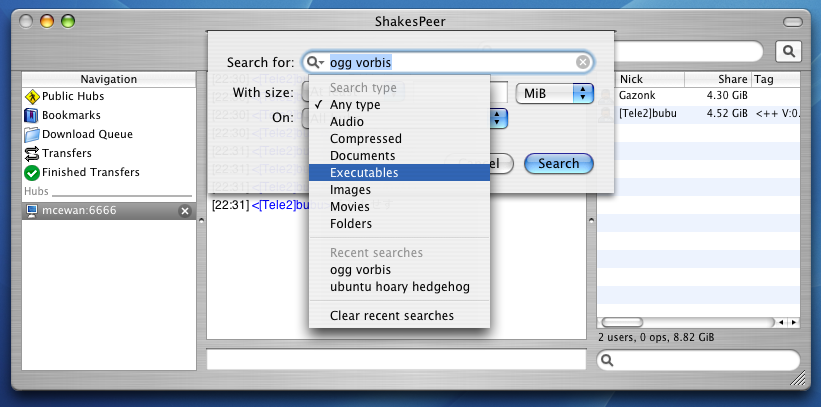Click the Navigation column header
821x407 pixels.
[109, 80]
